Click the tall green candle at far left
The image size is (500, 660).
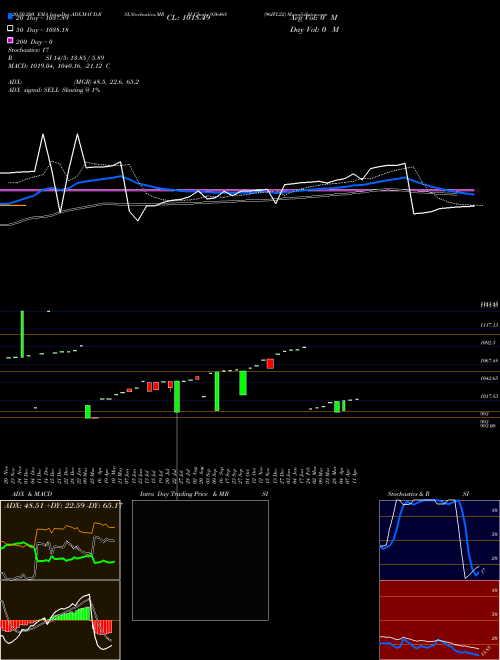pyautogui.click(x=22, y=334)
